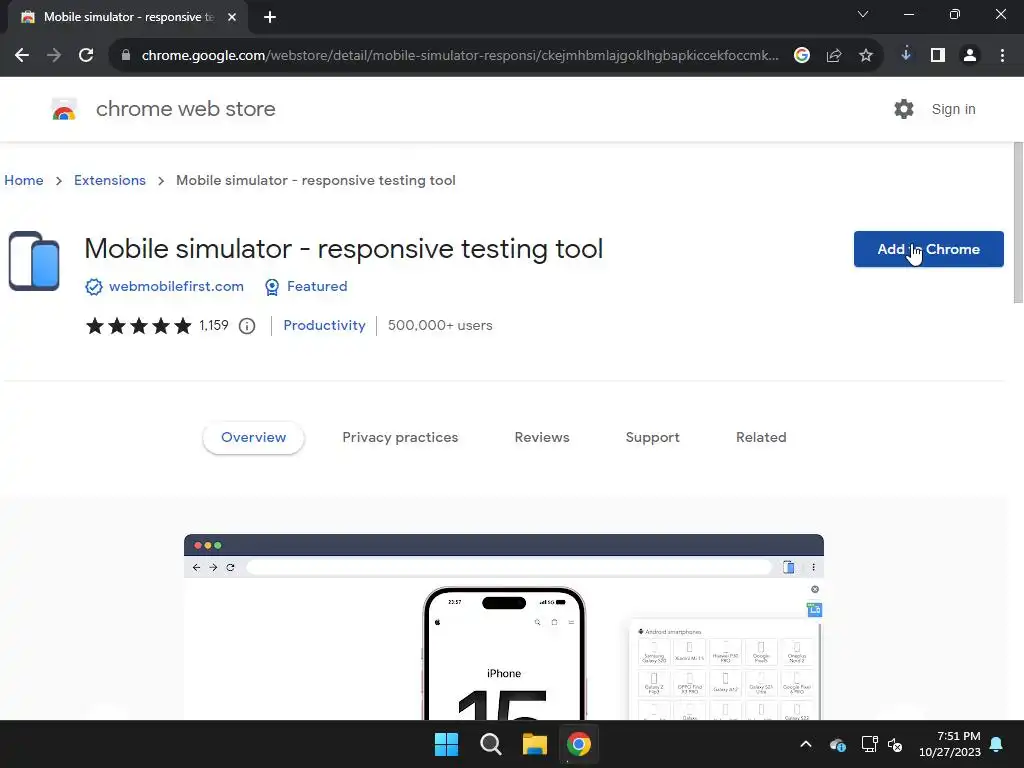
Task: Click the Sign in link
Action: pyautogui.click(x=953, y=109)
